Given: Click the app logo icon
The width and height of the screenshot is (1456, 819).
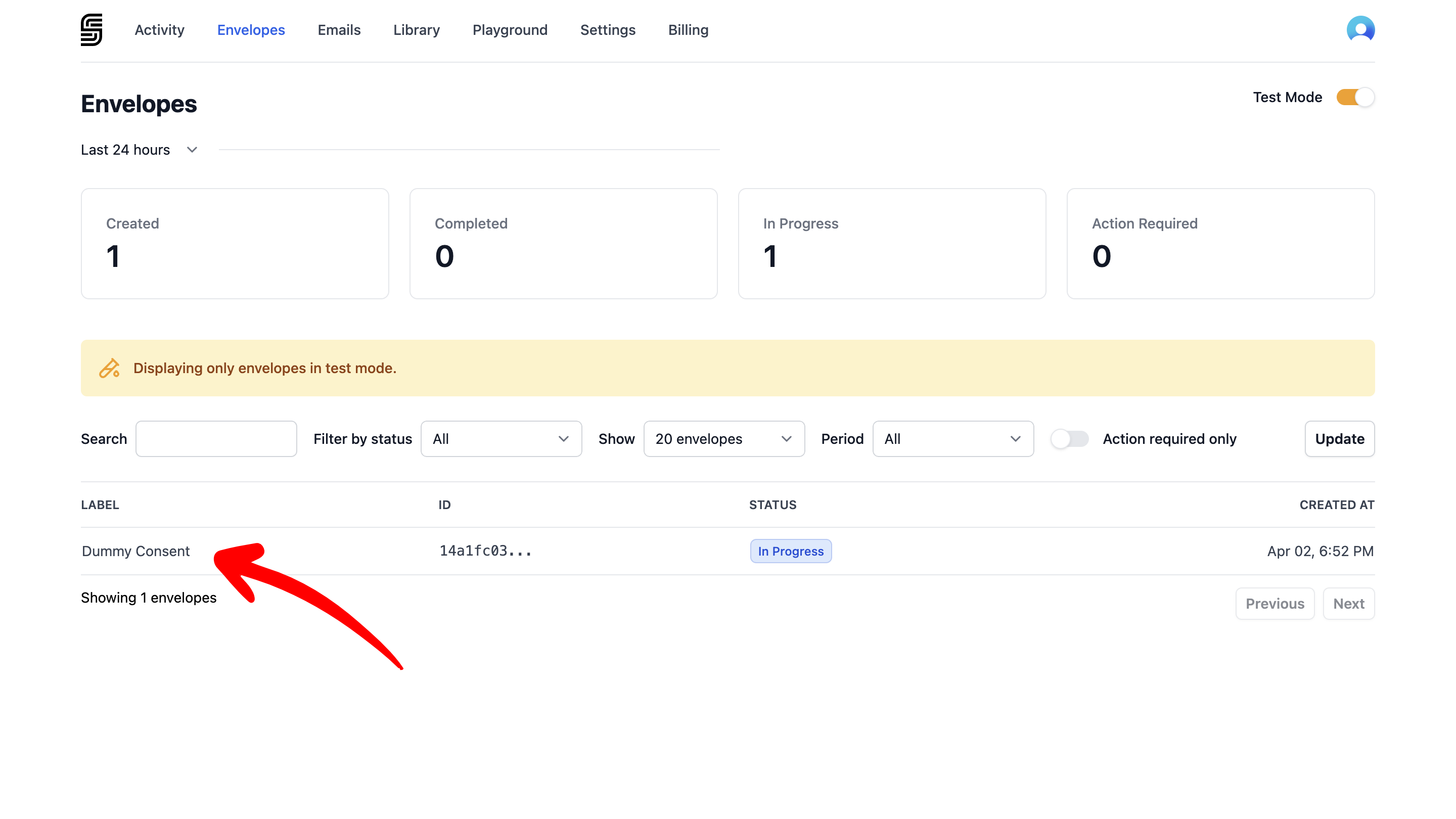Looking at the screenshot, I should [x=91, y=29].
